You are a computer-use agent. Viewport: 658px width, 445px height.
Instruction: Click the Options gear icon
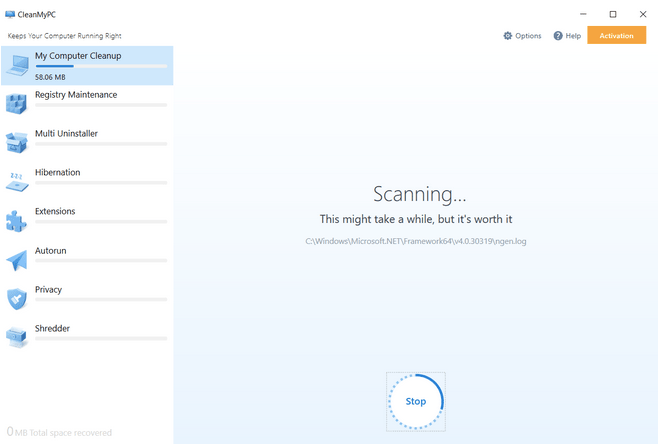point(508,36)
